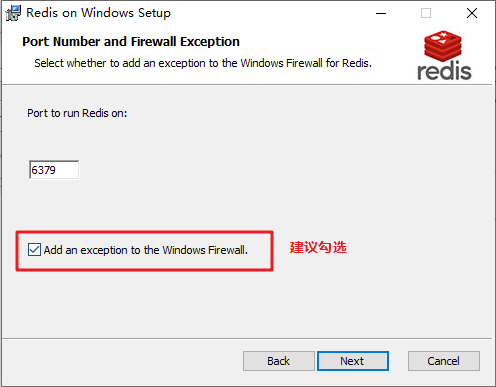Click the red outline around the firewall option
496x387 pixels.
144,232
